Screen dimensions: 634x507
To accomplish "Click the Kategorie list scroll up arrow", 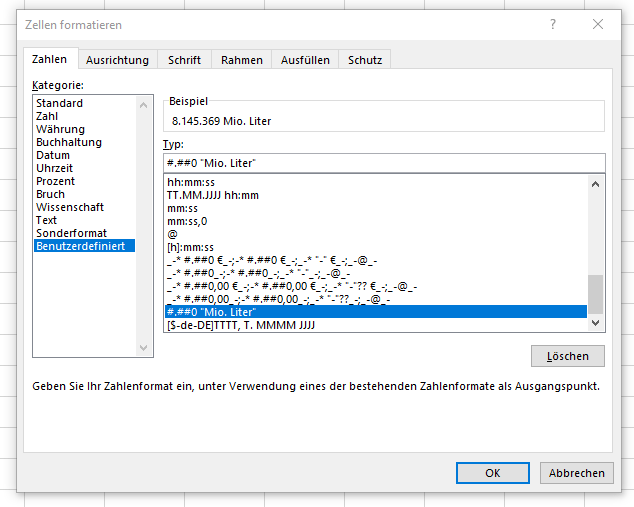I will 143,105.
